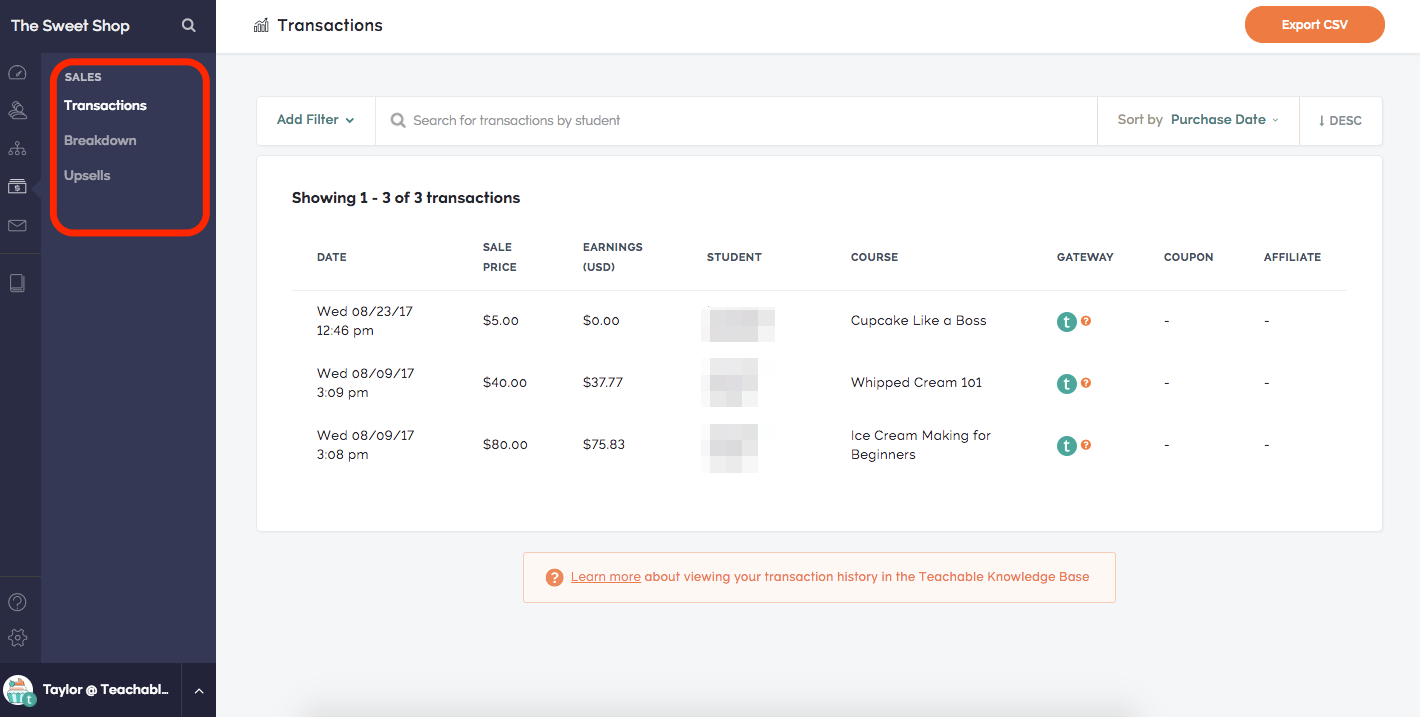The width and height of the screenshot is (1420, 717).
Task: Click the $37.77 earnings value
Action: pyautogui.click(x=603, y=383)
